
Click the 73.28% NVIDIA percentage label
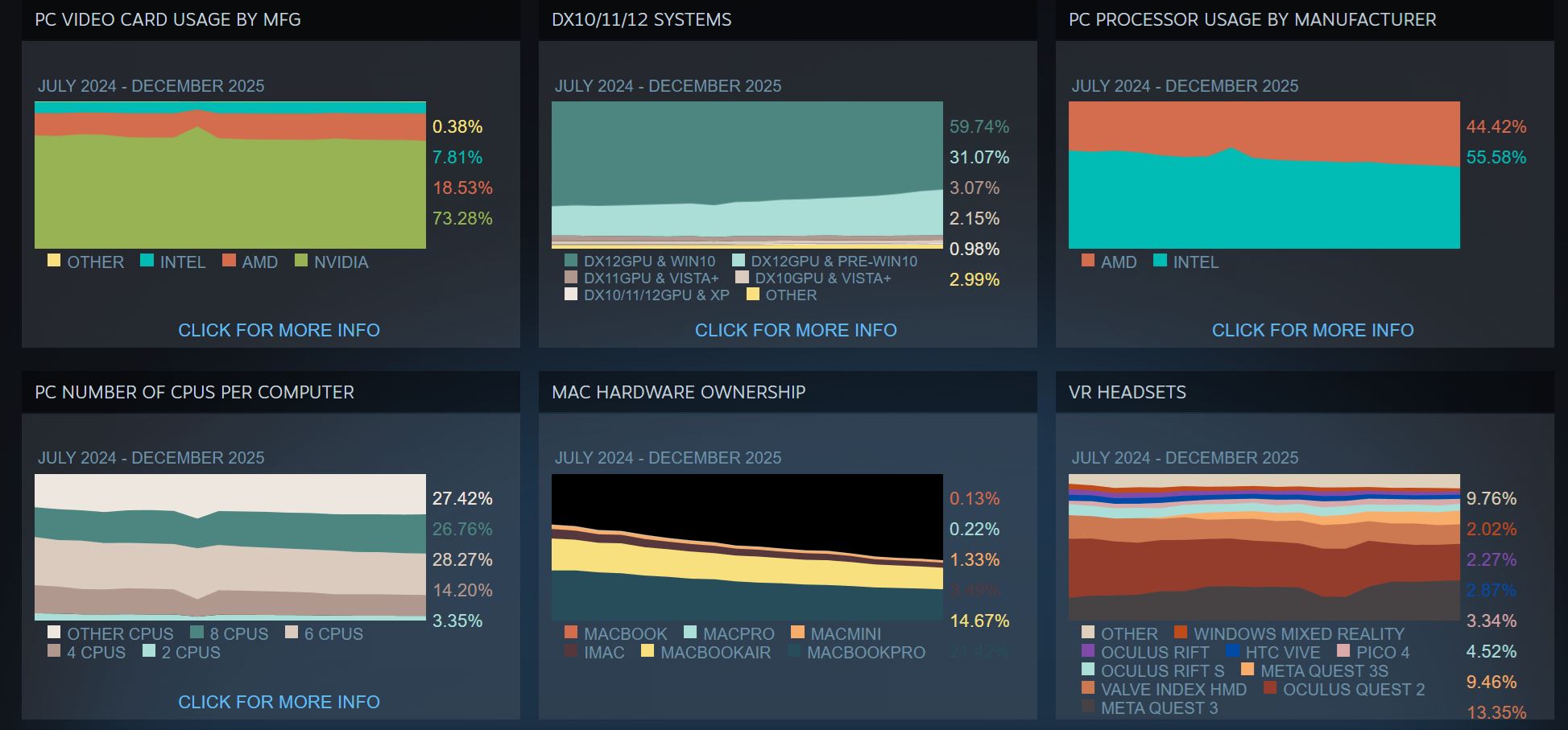point(462,218)
